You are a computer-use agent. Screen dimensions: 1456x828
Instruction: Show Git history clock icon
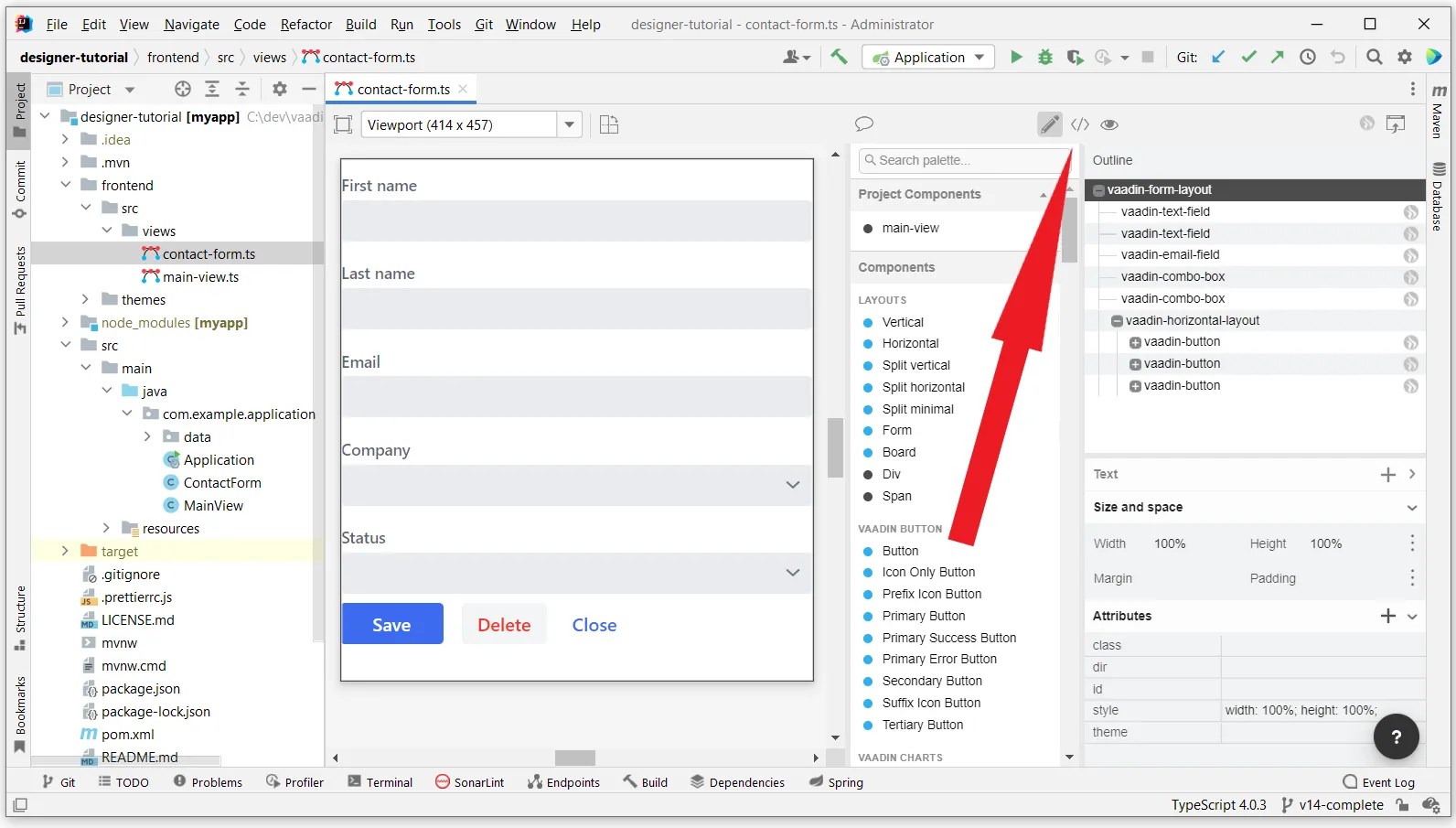[x=1308, y=57]
